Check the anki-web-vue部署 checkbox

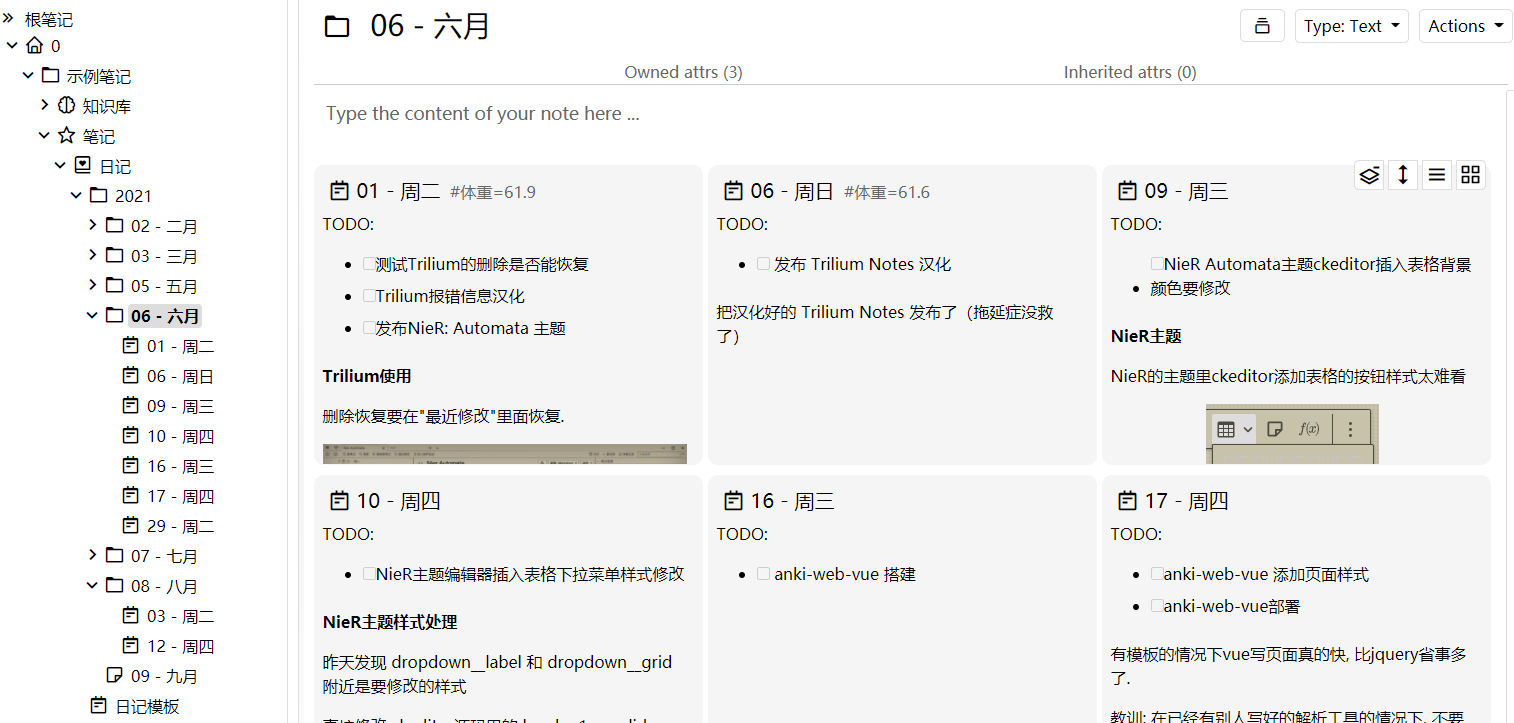[x=1157, y=606]
